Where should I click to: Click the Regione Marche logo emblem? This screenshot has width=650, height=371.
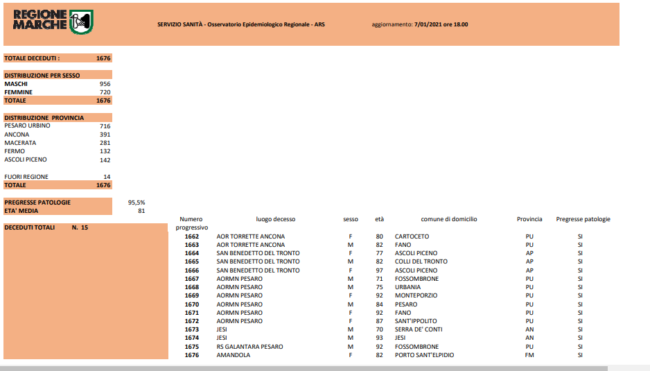pos(81,22)
